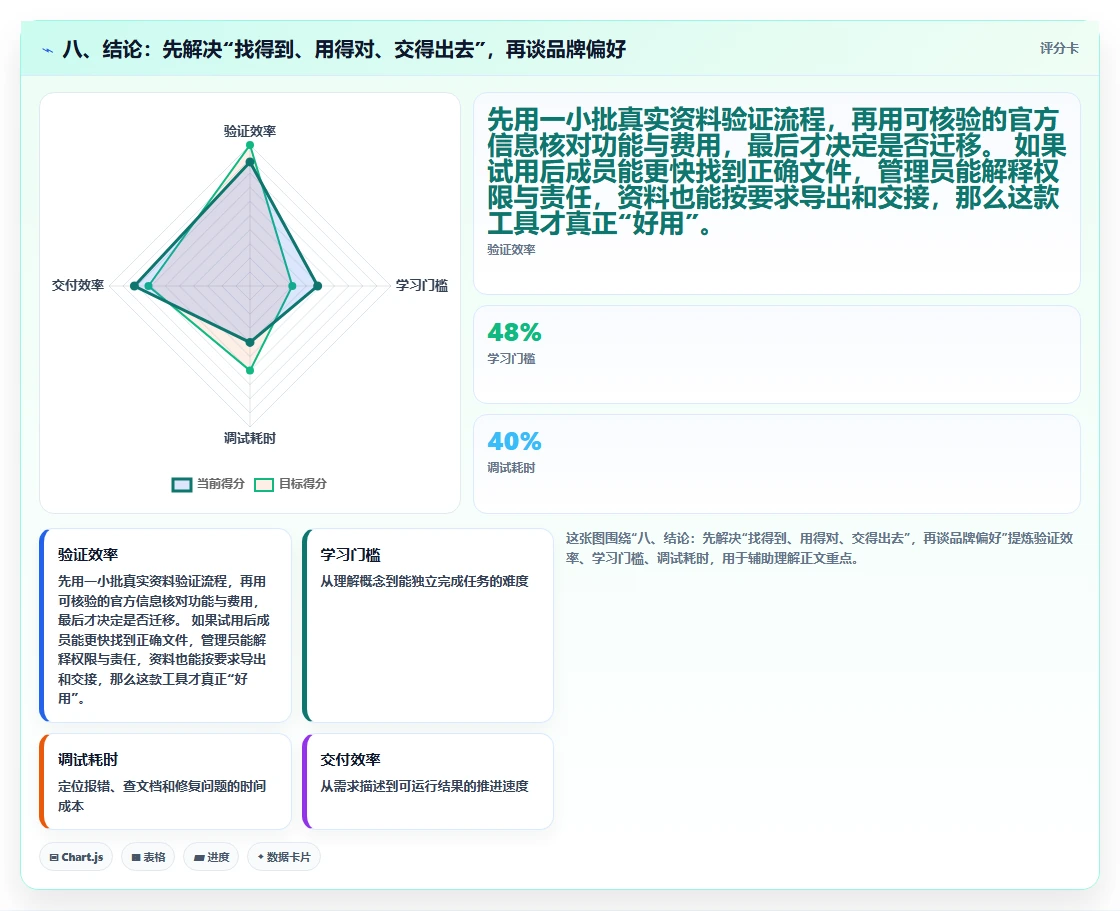Click the 验证效率 axis label on radar chart
The height and width of the screenshot is (911, 1120).
click(249, 131)
